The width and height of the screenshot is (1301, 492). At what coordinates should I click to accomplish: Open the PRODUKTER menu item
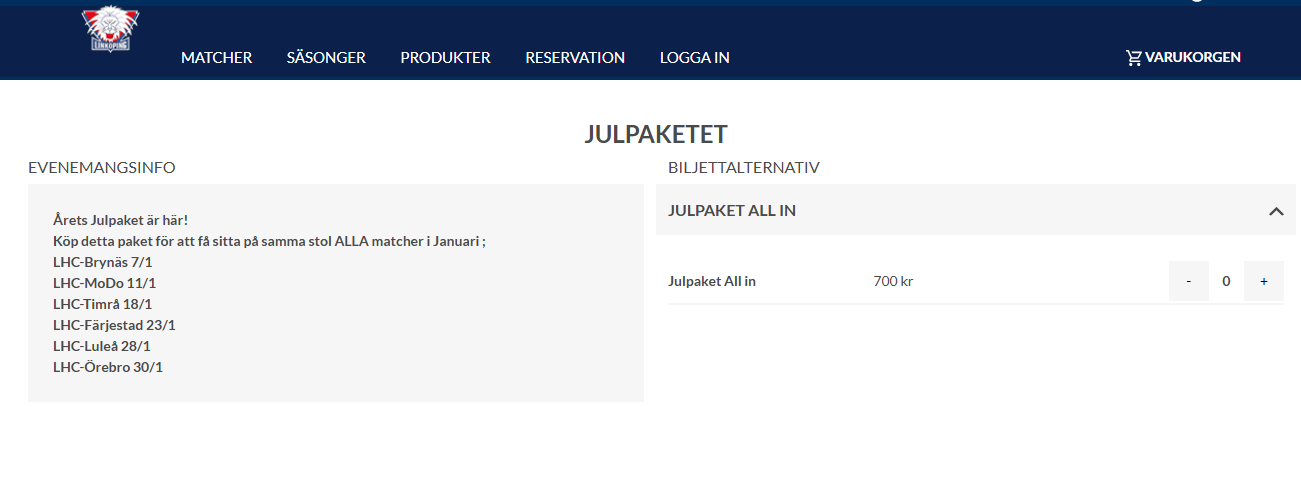[x=445, y=58]
